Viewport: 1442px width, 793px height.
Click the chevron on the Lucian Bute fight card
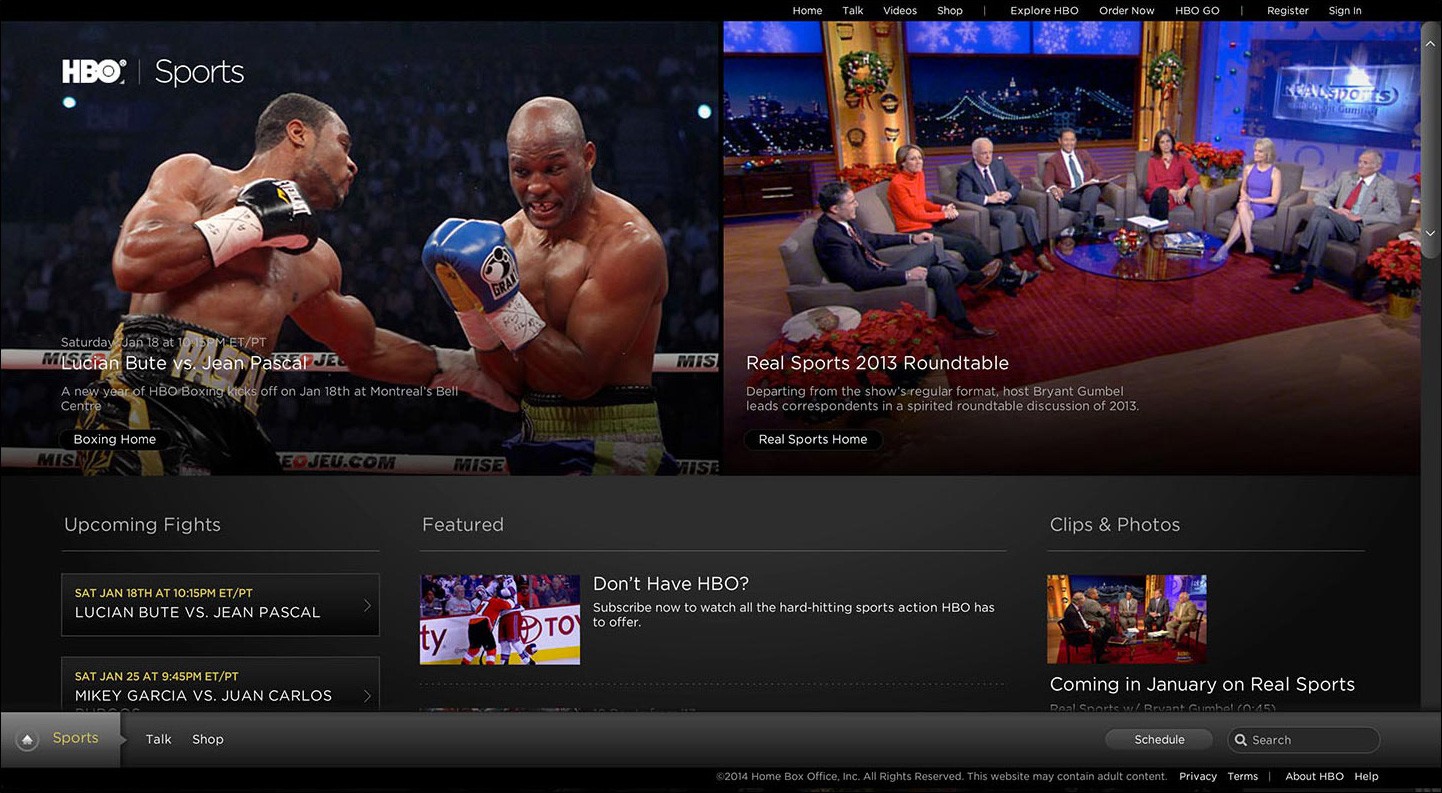click(367, 605)
